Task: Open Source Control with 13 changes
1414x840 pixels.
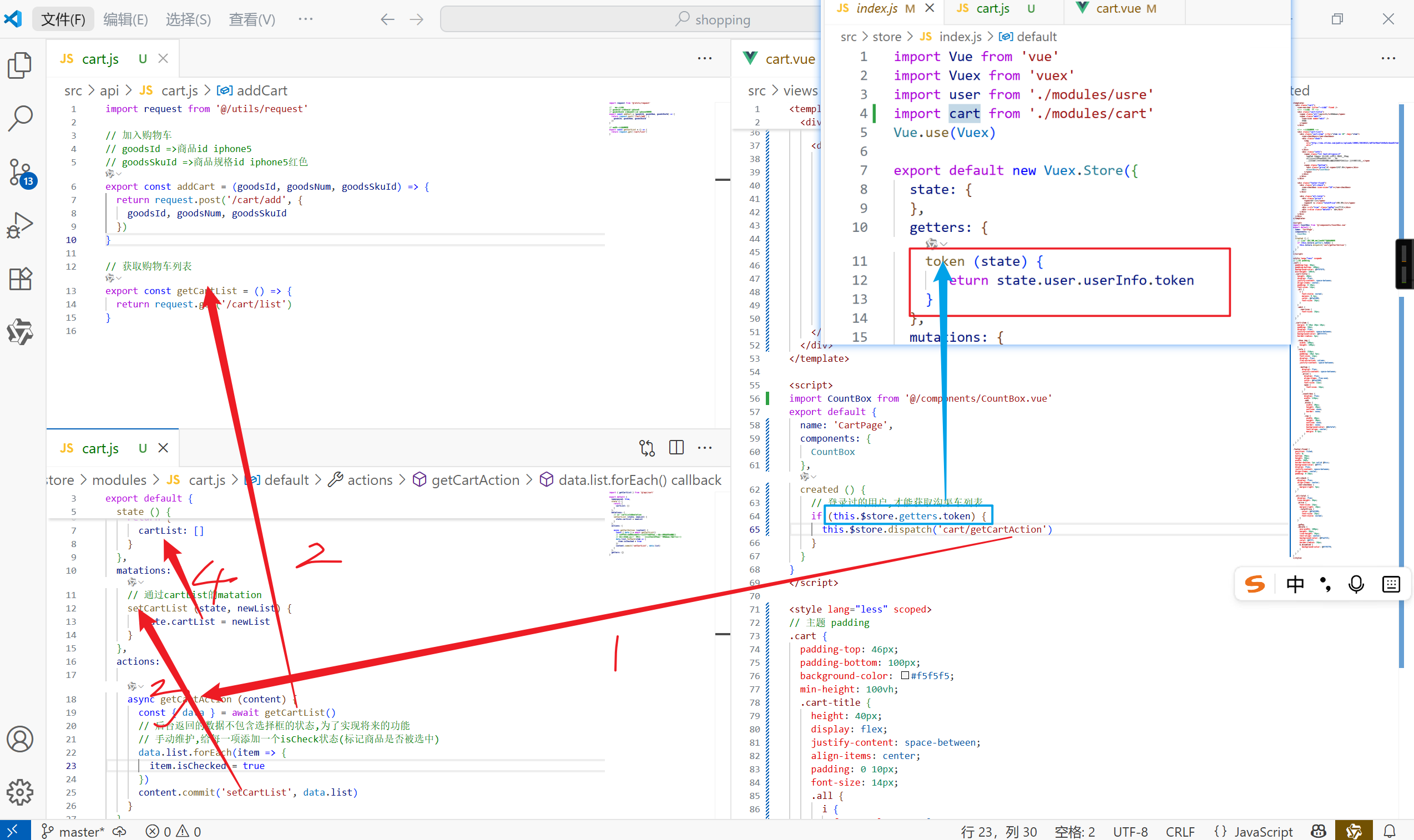Action: pyautogui.click(x=21, y=172)
